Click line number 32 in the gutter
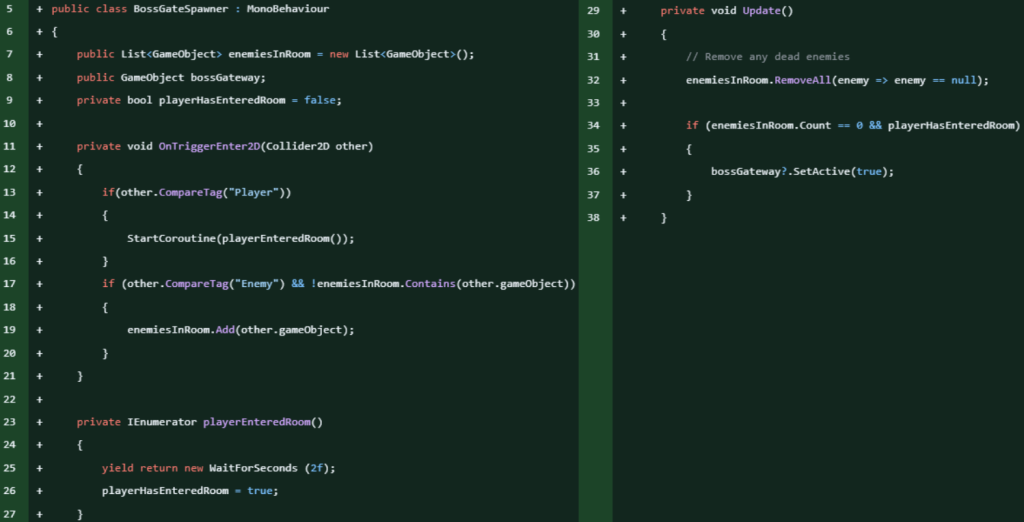 click(x=594, y=80)
